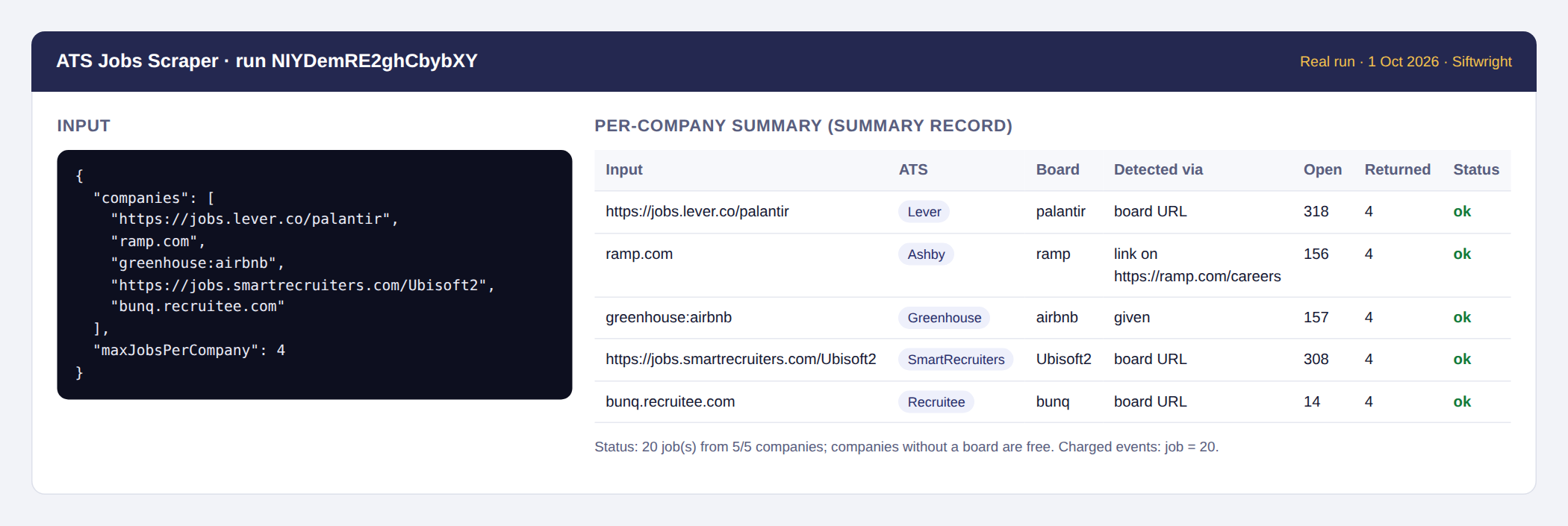Click the Ubisoft2 board cell
1568x526 pixels.
coord(1063,360)
